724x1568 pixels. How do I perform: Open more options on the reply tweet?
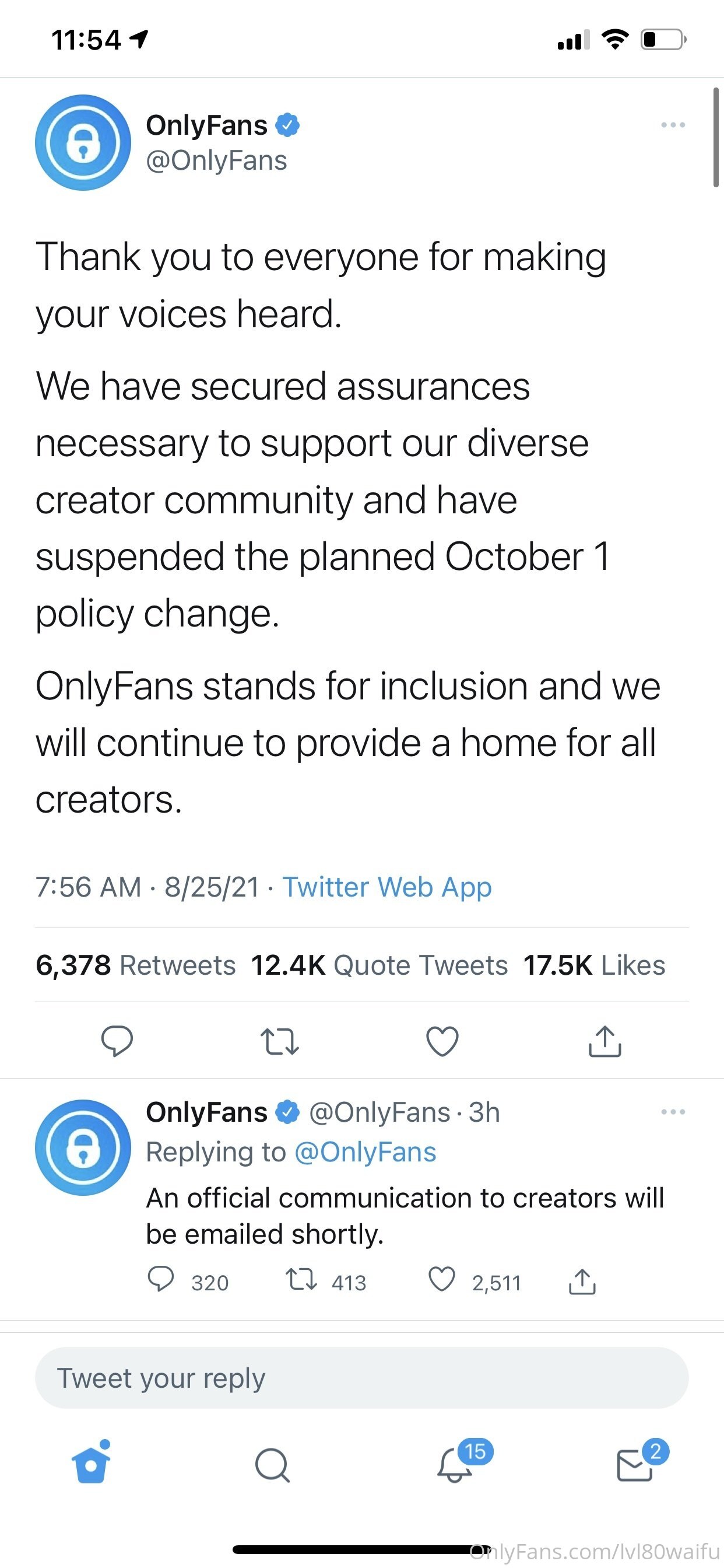(x=673, y=1111)
